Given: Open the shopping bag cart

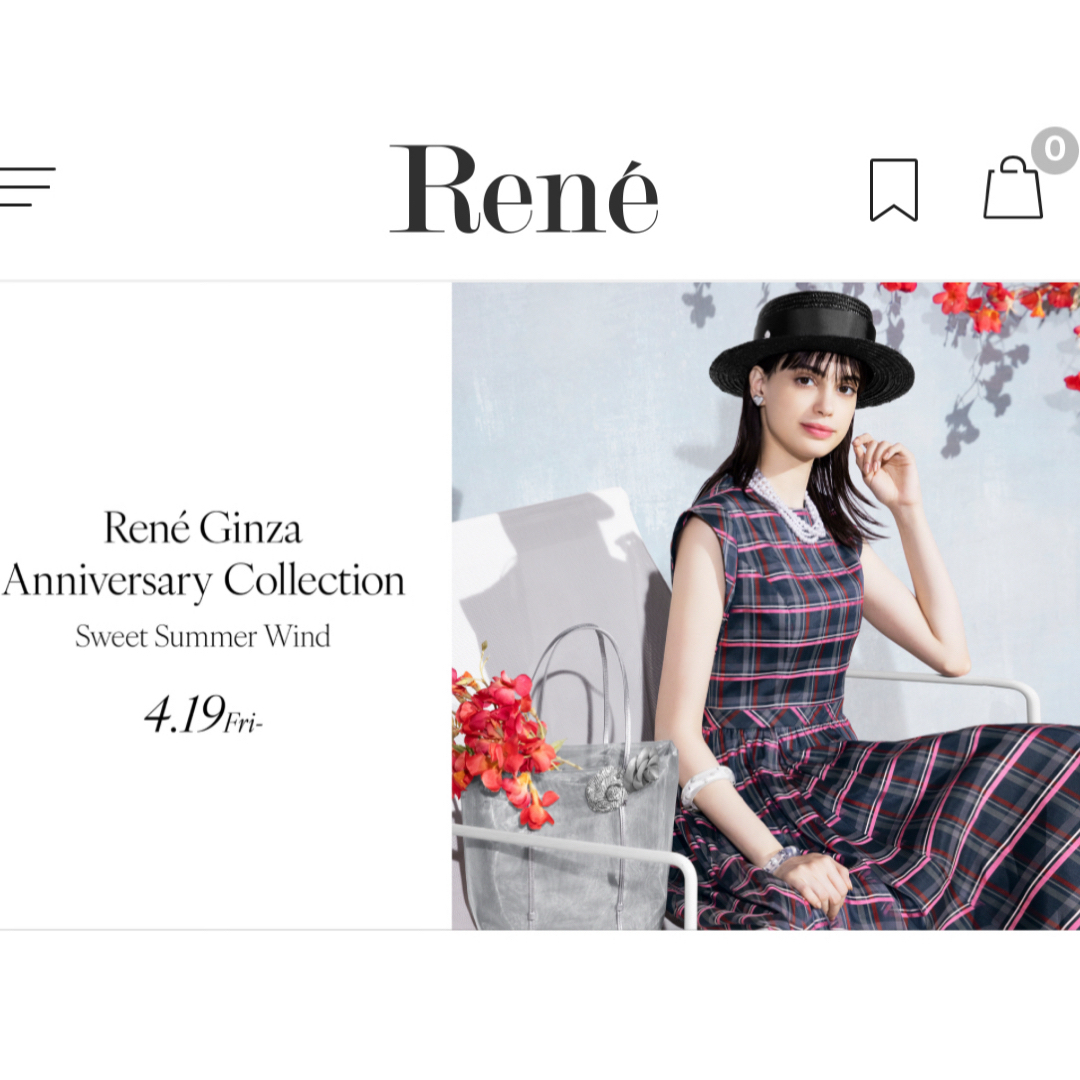Looking at the screenshot, I should 1012,188.
